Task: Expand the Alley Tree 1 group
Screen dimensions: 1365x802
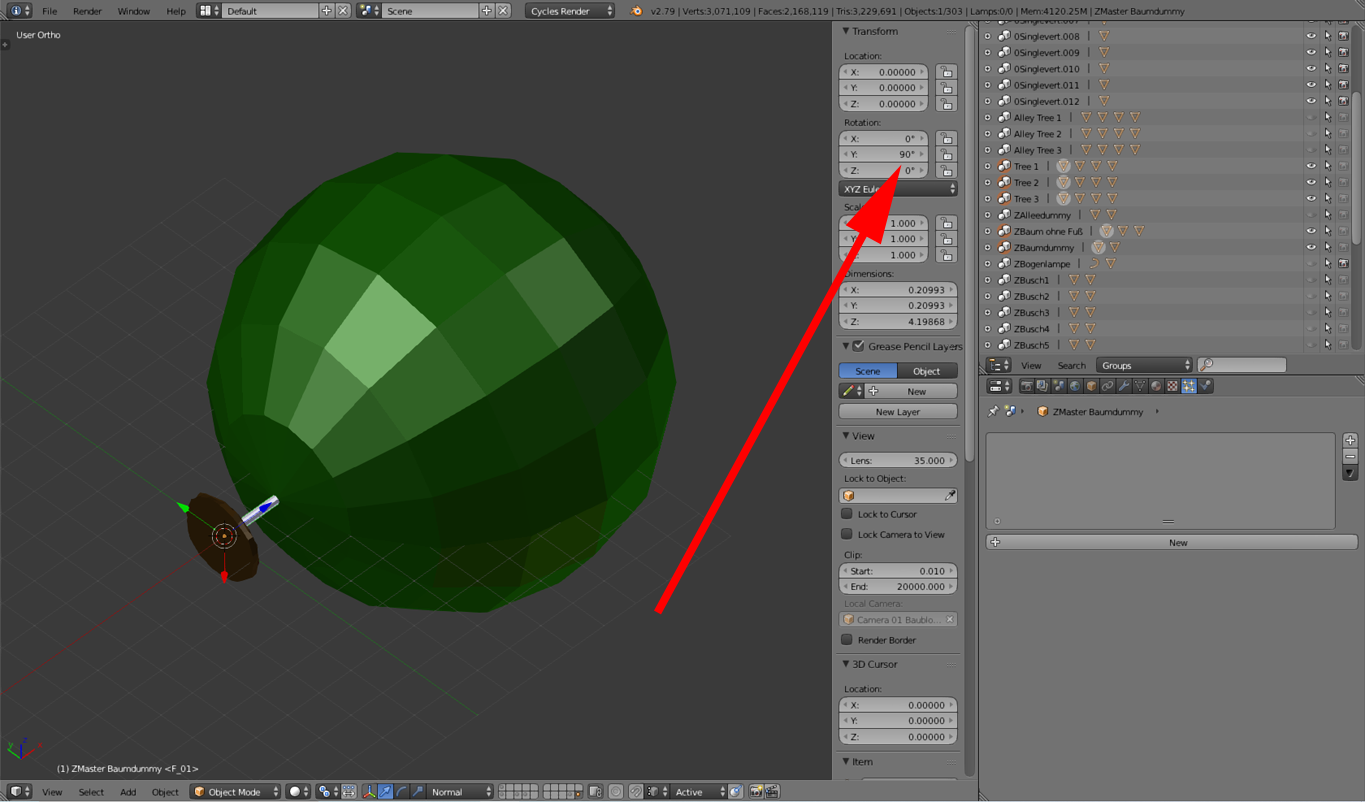Action: [x=988, y=118]
